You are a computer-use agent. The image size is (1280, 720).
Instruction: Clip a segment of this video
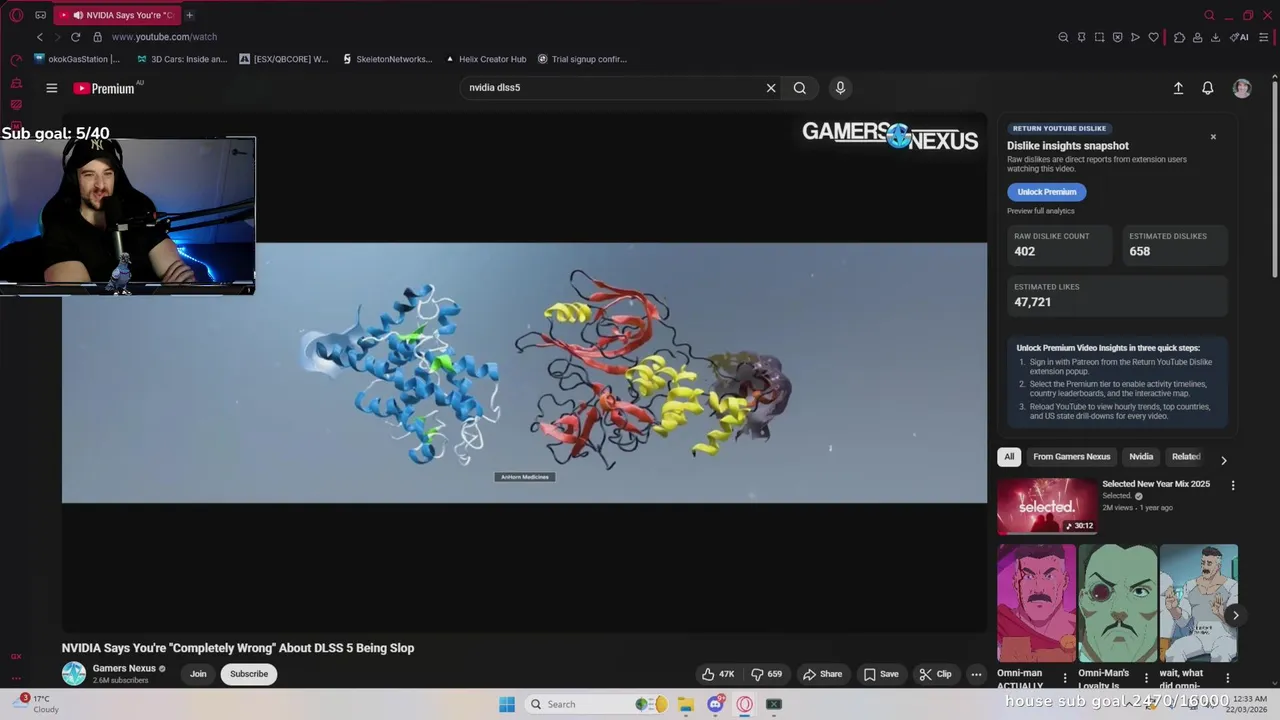(935, 674)
